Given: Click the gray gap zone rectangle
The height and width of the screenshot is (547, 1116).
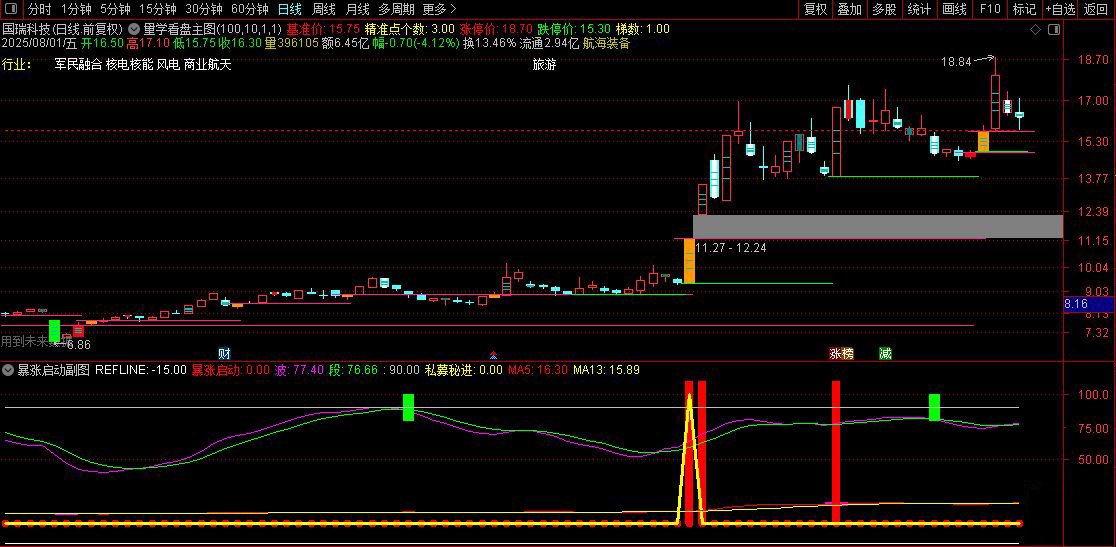Looking at the screenshot, I should click(878, 226).
